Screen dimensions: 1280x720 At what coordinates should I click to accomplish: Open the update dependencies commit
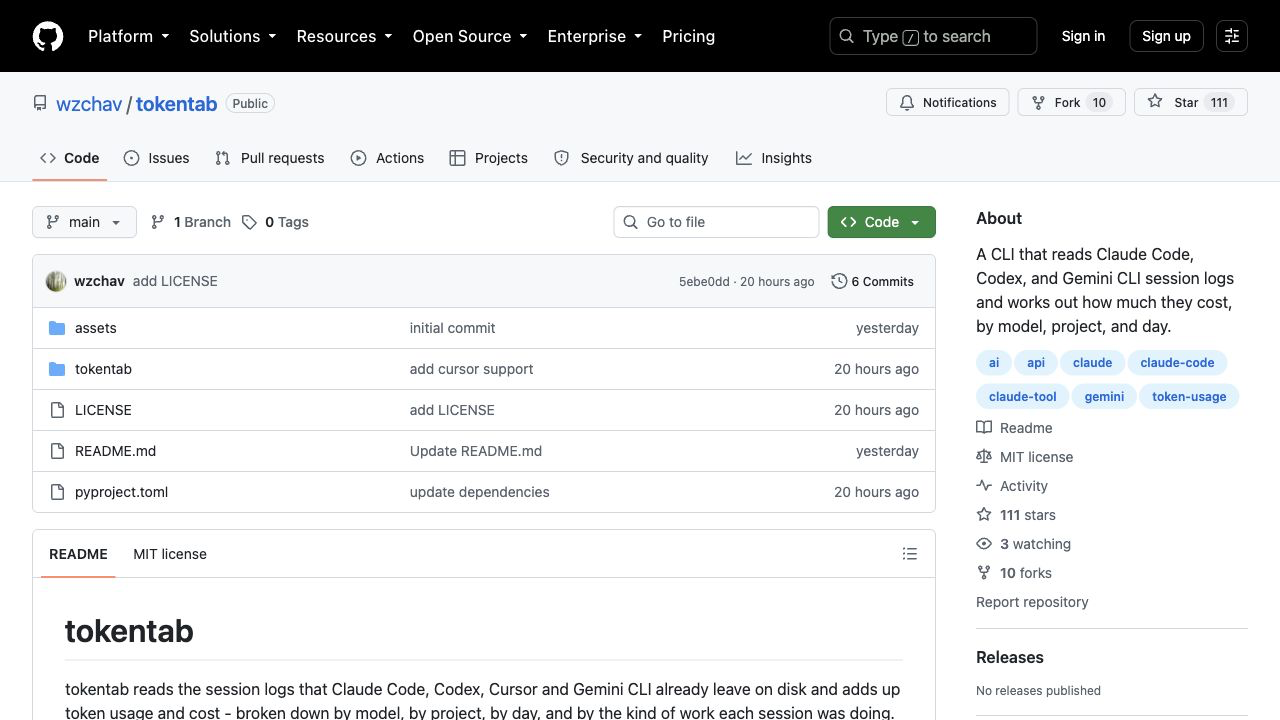point(479,492)
